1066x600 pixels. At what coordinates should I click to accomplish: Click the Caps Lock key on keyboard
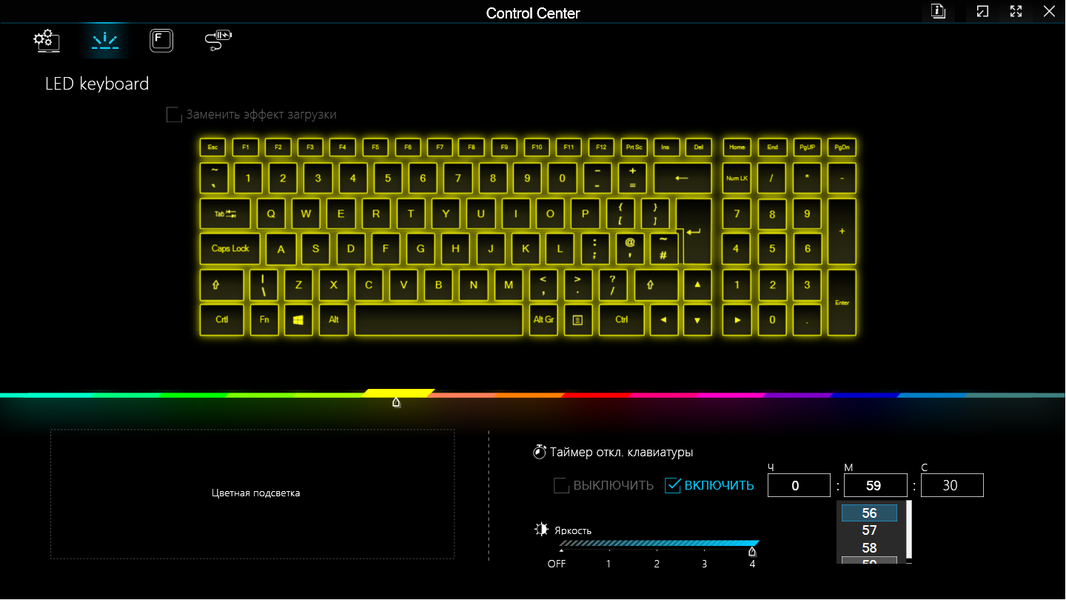[230, 249]
